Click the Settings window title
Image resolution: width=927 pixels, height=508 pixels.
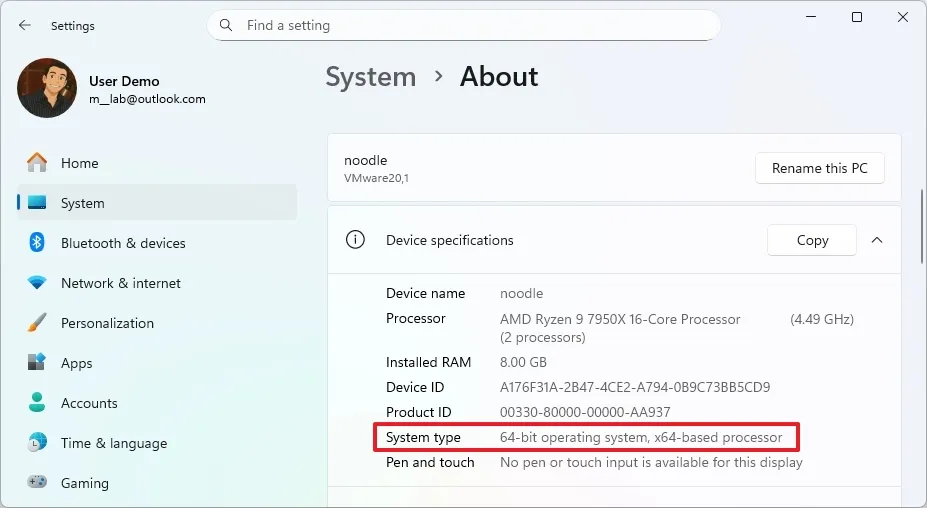coord(73,26)
